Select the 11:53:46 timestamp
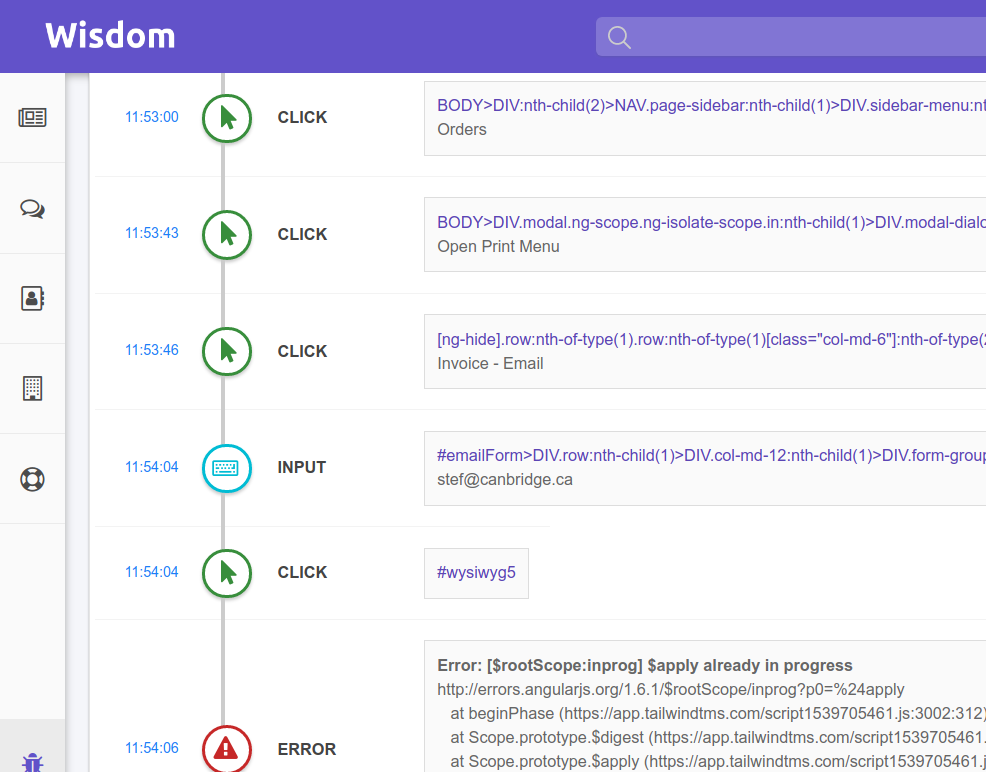This screenshot has height=772, width=986. click(152, 350)
